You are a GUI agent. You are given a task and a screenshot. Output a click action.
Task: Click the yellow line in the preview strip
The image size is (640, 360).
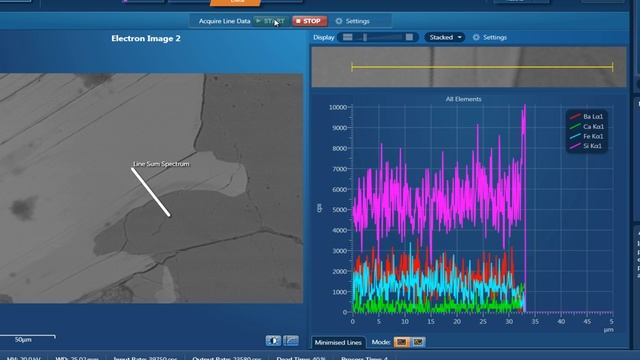[x=482, y=67]
